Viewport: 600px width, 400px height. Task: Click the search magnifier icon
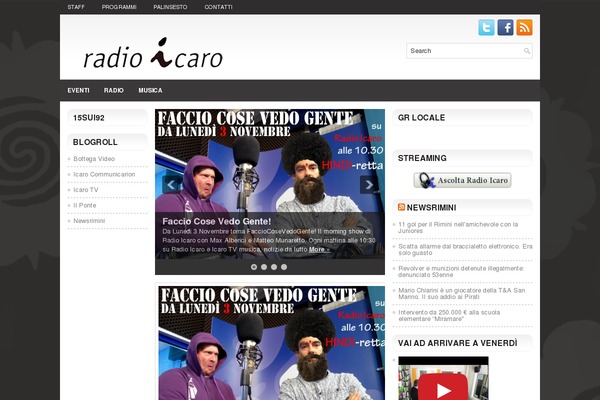[527, 51]
